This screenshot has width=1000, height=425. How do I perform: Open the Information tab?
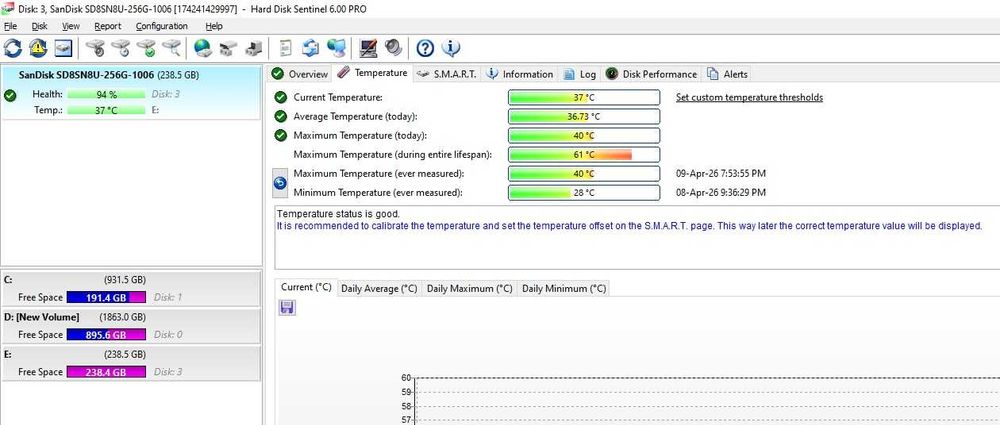pyautogui.click(x=520, y=74)
